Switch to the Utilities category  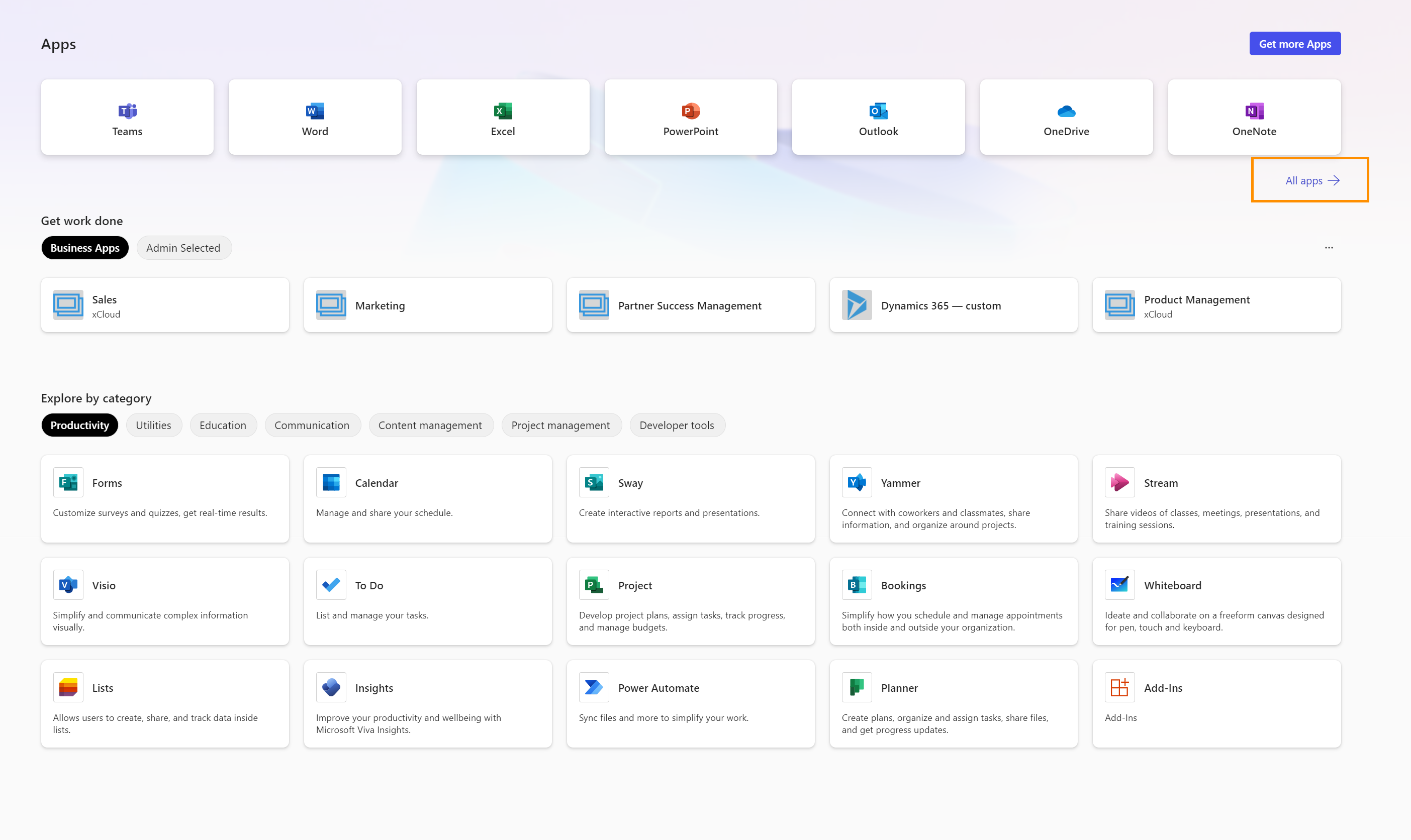[x=153, y=425]
